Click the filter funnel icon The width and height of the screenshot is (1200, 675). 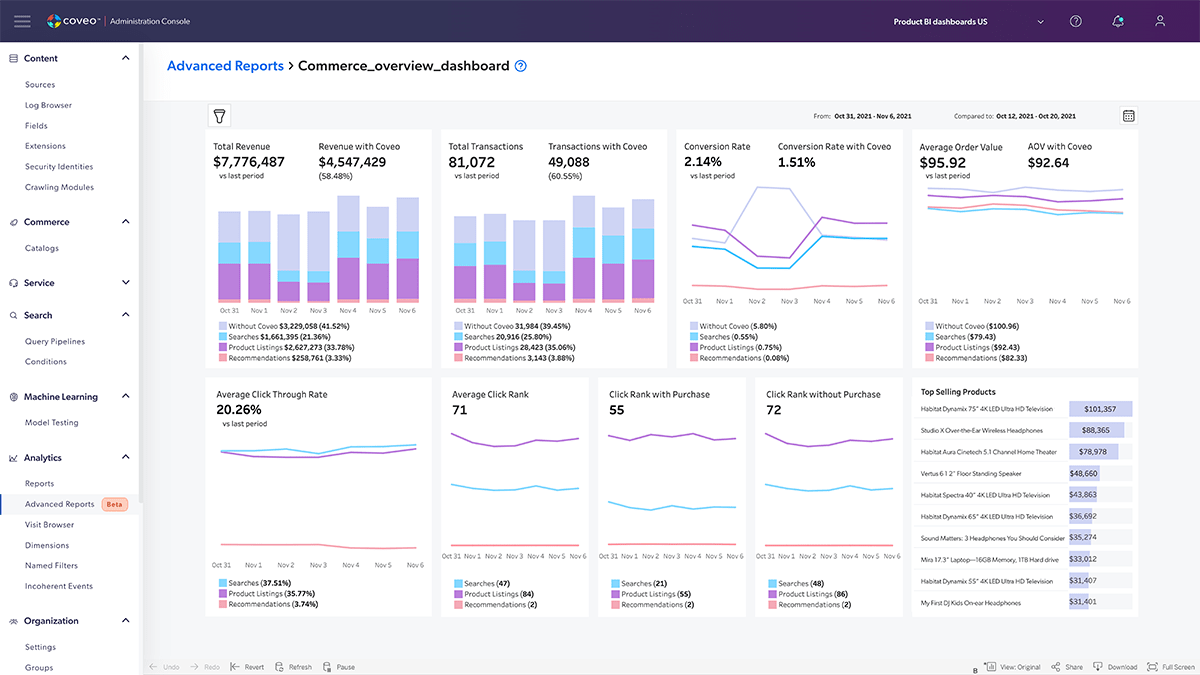pyautogui.click(x=219, y=115)
